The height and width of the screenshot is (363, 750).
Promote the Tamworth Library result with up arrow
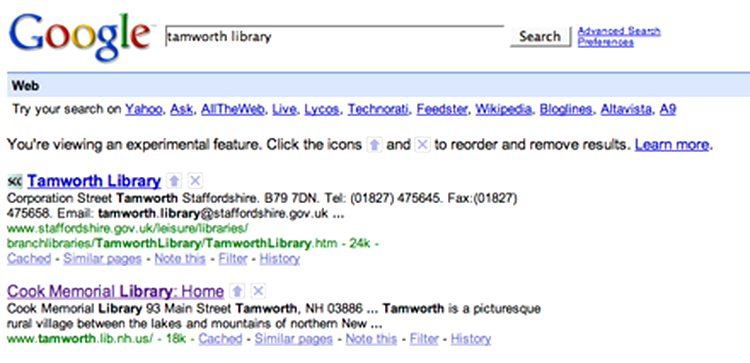tap(174, 181)
